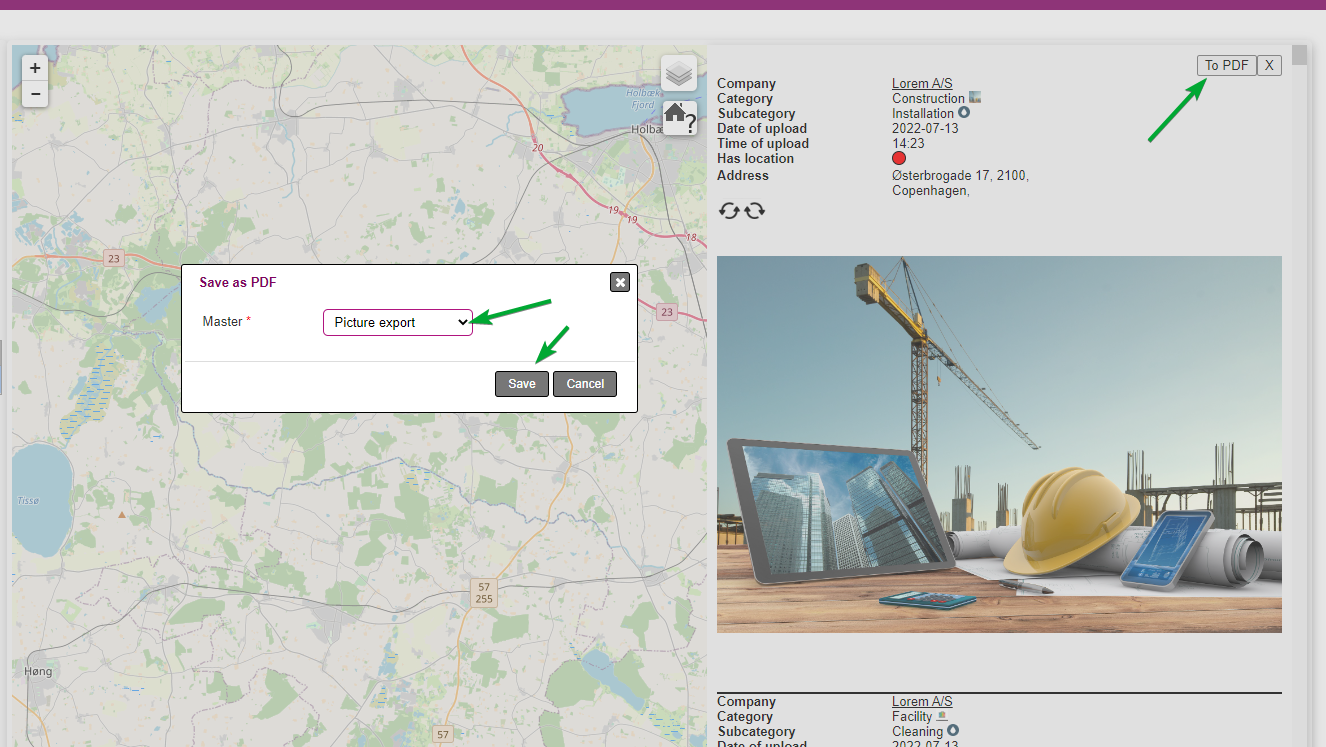
Task: Close the picture panel with X
Action: point(1269,65)
